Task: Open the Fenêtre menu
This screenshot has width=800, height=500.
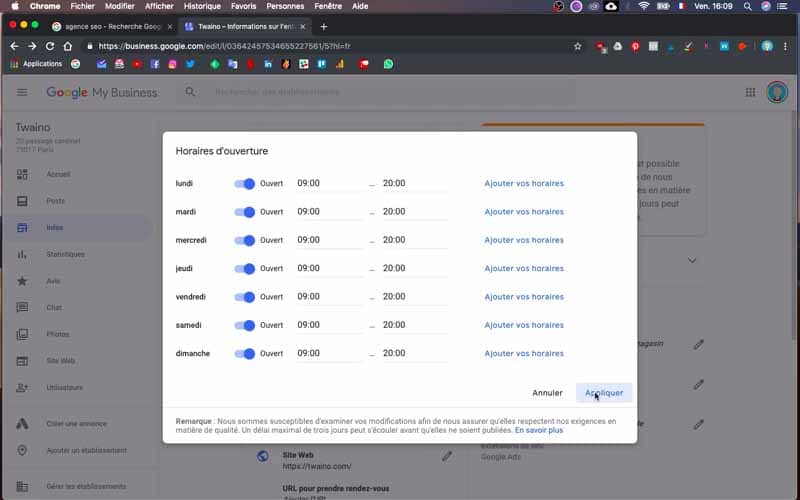Action: tap(328, 6)
